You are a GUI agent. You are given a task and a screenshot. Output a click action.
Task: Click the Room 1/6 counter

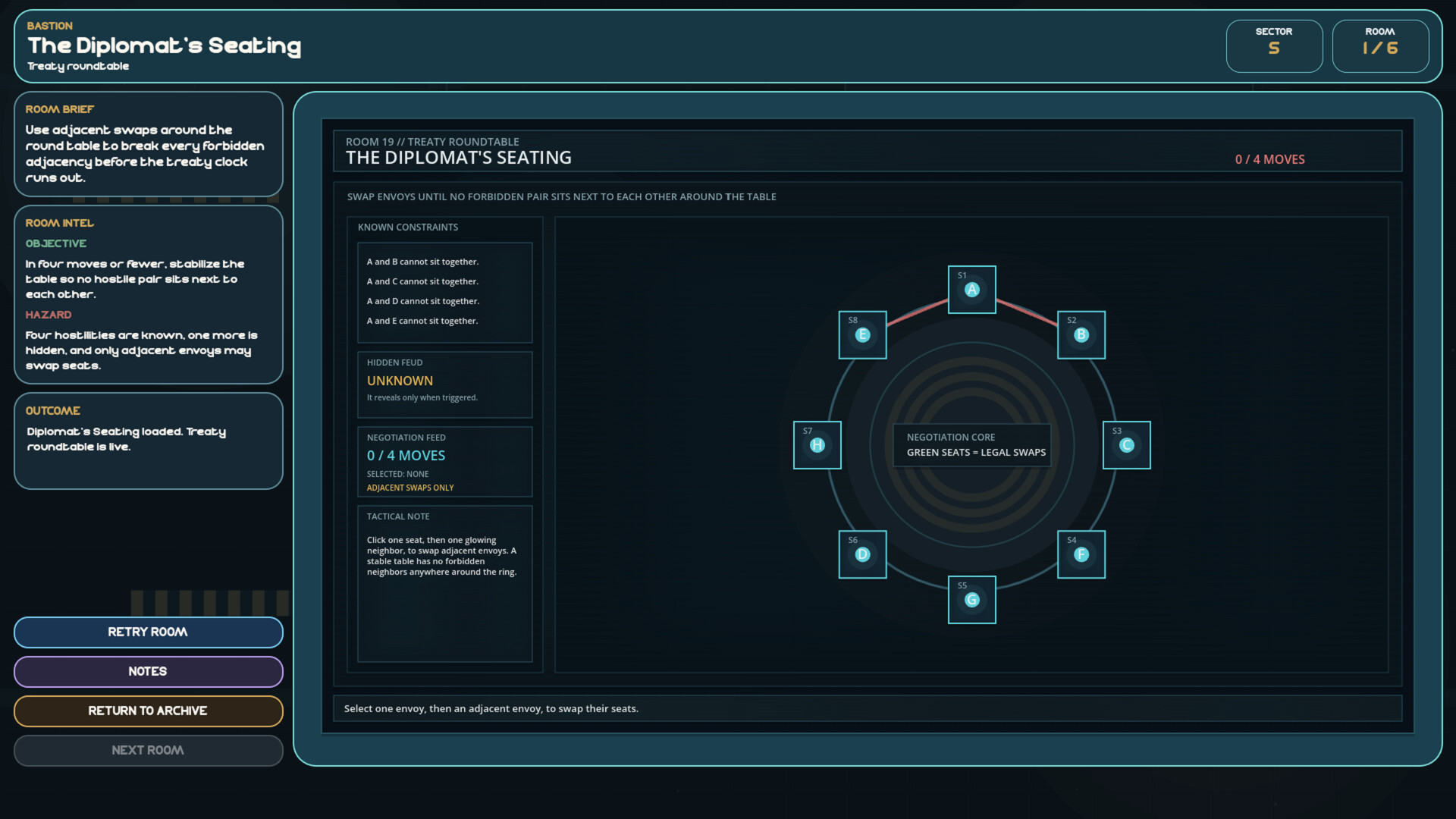[1380, 46]
